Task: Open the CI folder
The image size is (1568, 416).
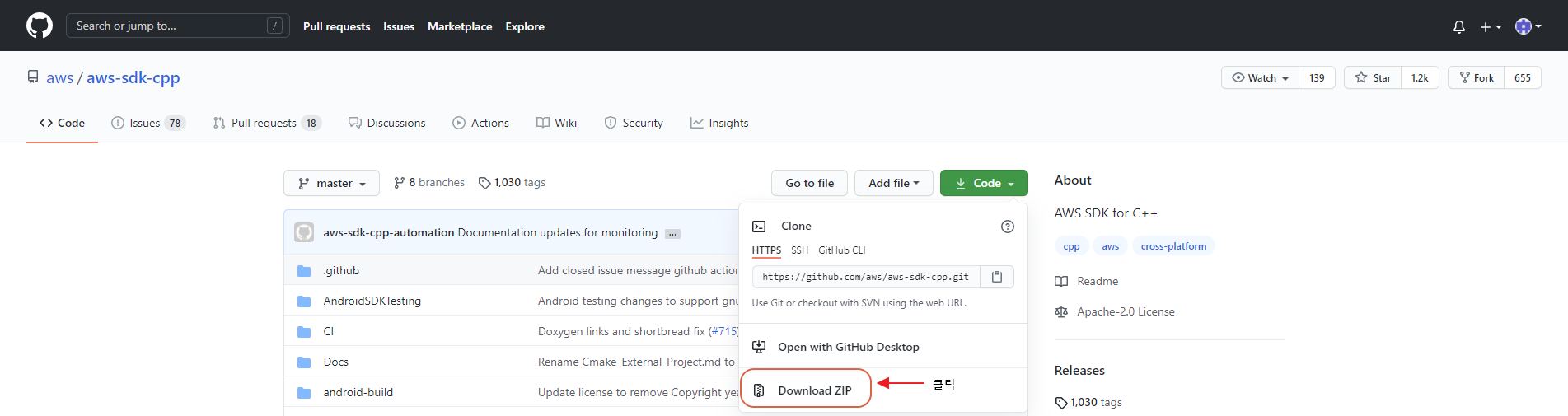Action: (x=329, y=331)
